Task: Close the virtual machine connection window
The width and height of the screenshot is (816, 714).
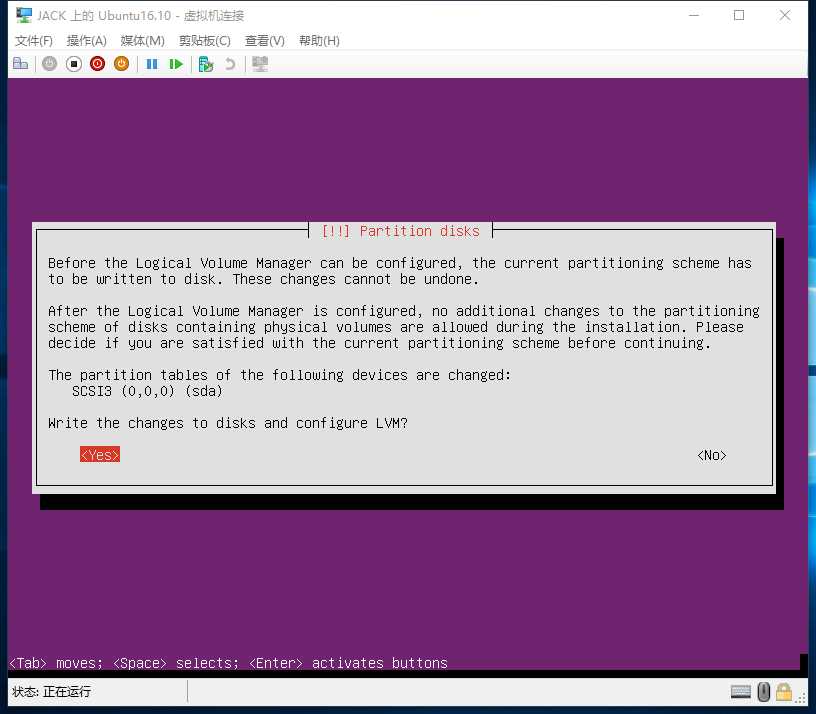Action: pyautogui.click(x=785, y=16)
